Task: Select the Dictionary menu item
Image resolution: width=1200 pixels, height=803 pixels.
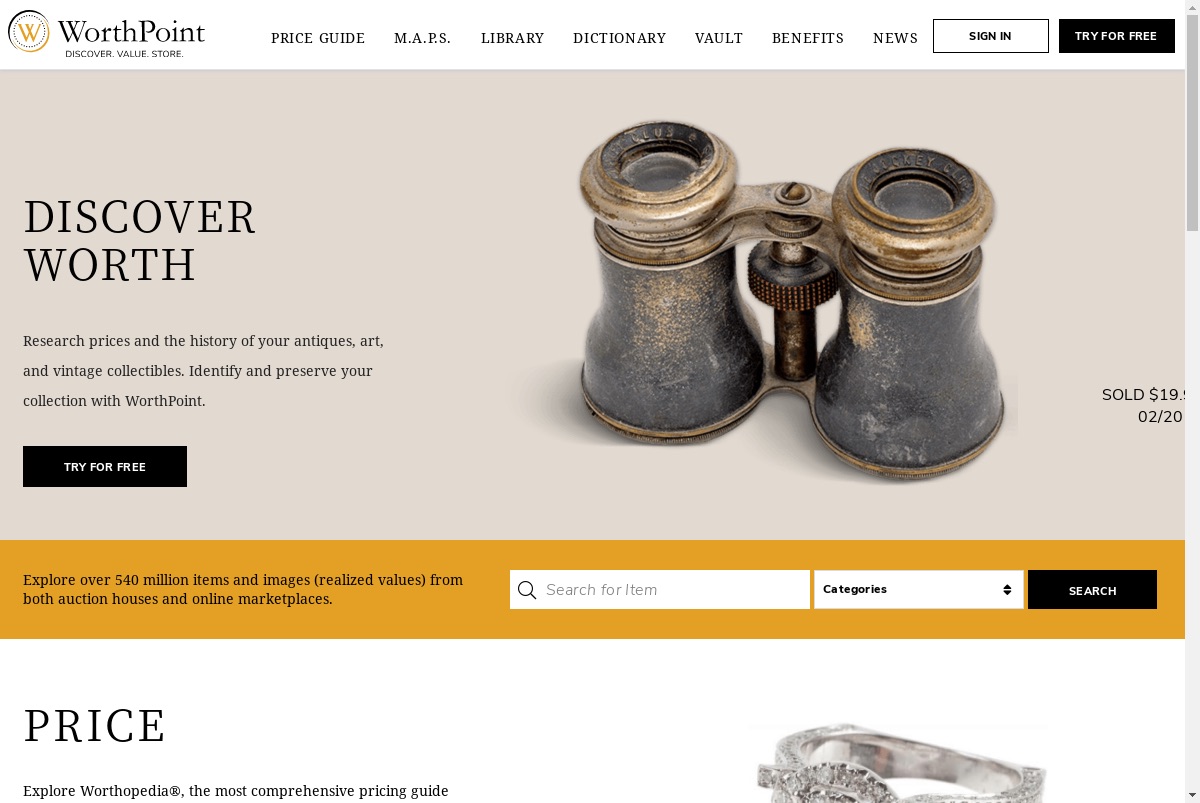Action: 619,38
